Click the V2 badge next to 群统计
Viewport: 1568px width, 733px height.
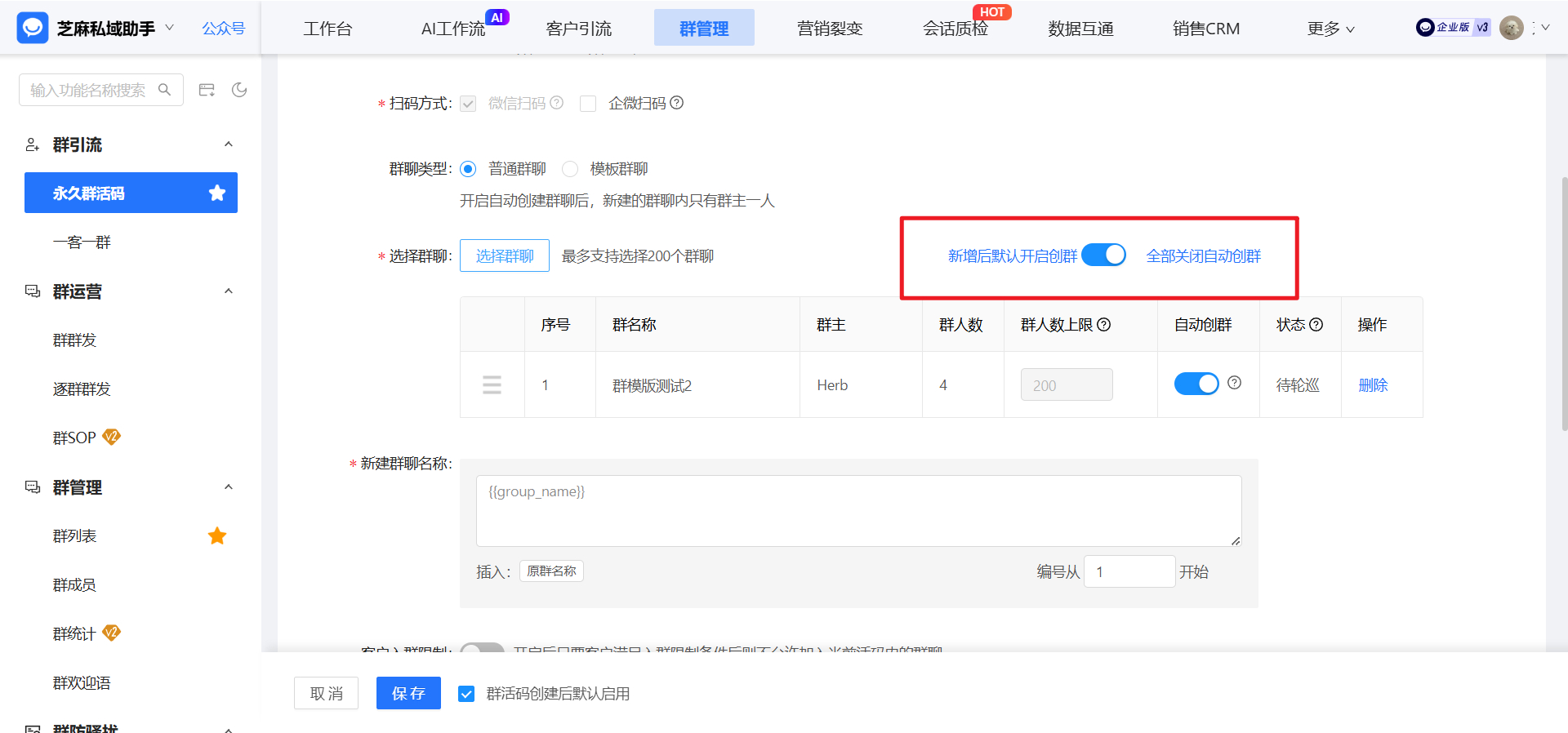click(111, 633)
